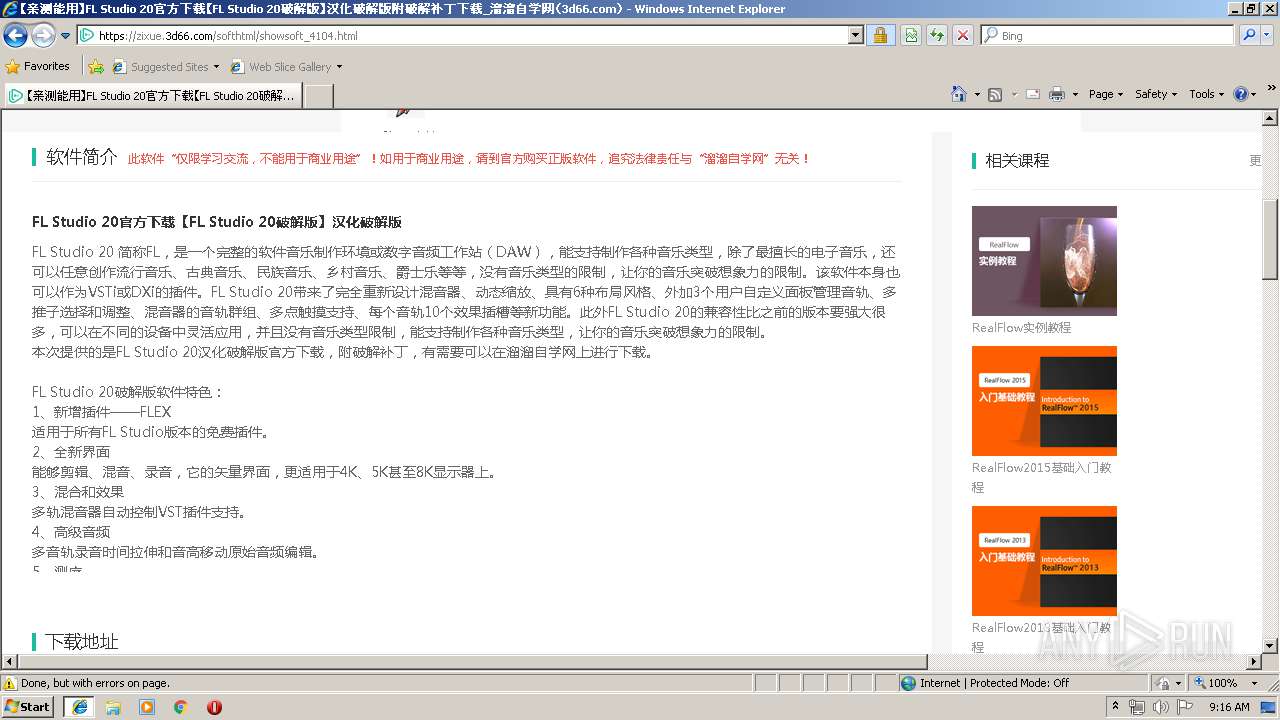Expand the Print options dropdown arrow
This screenshot has width=1280, height=720.
click(1075, 94)
